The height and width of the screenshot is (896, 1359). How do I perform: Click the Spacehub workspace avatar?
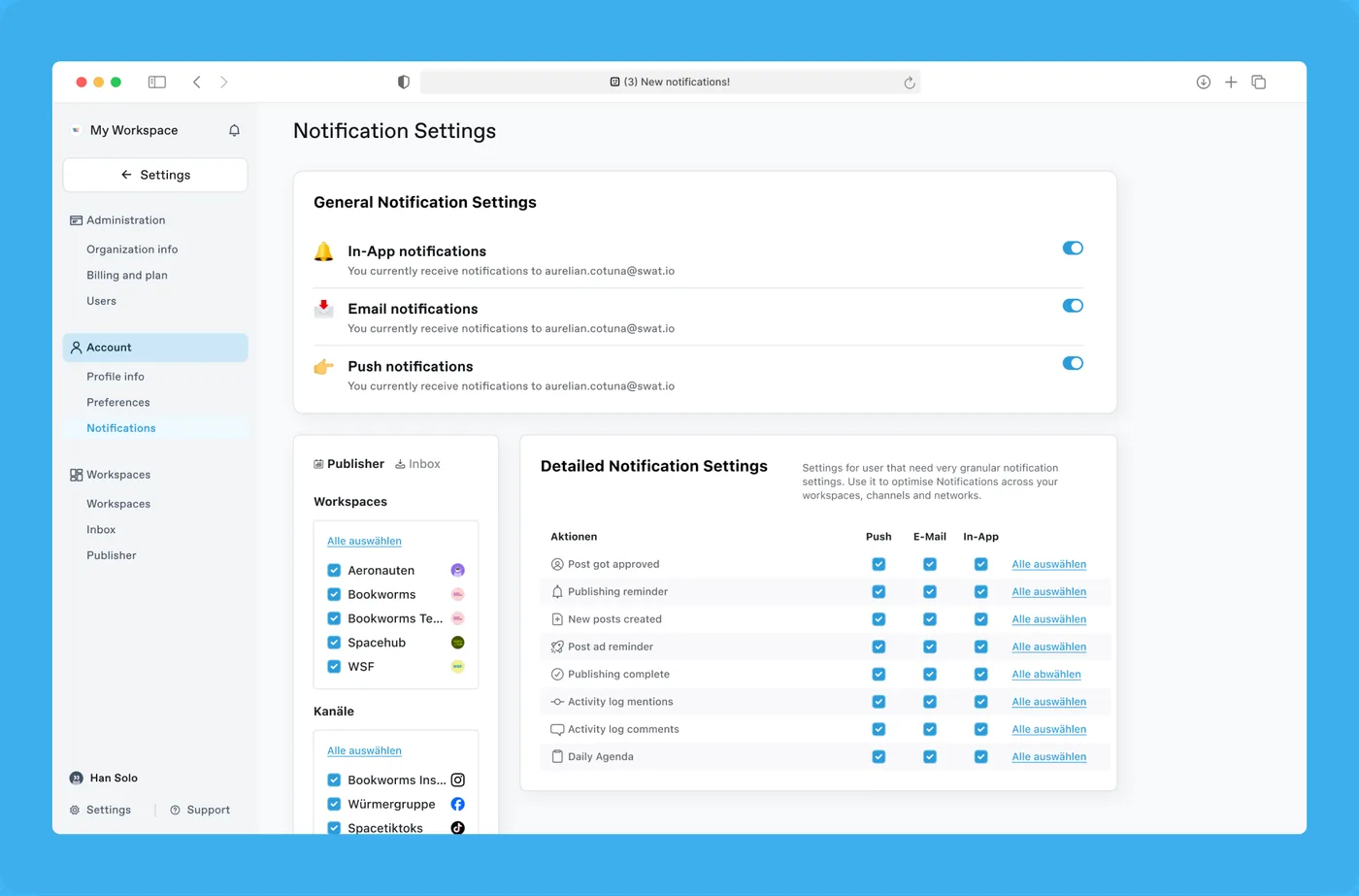458,643
